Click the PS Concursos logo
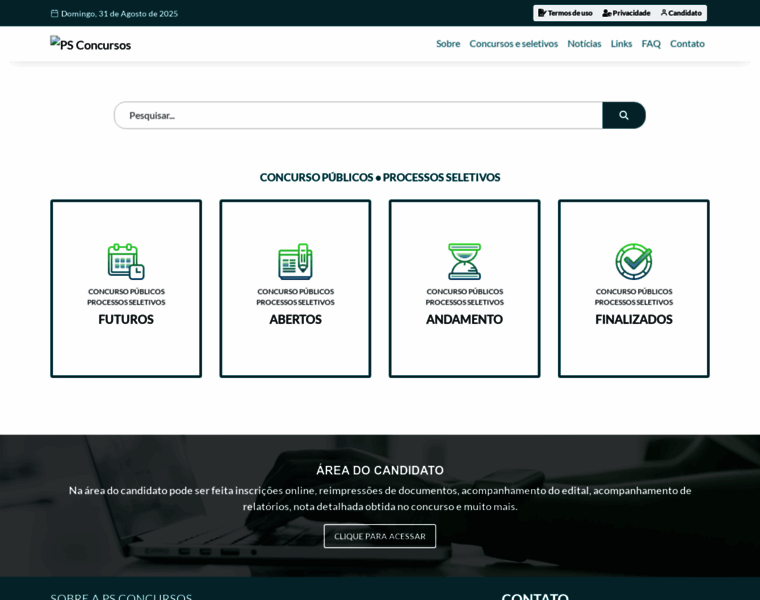This screenshot has height=600, width=760. [91, 44]
